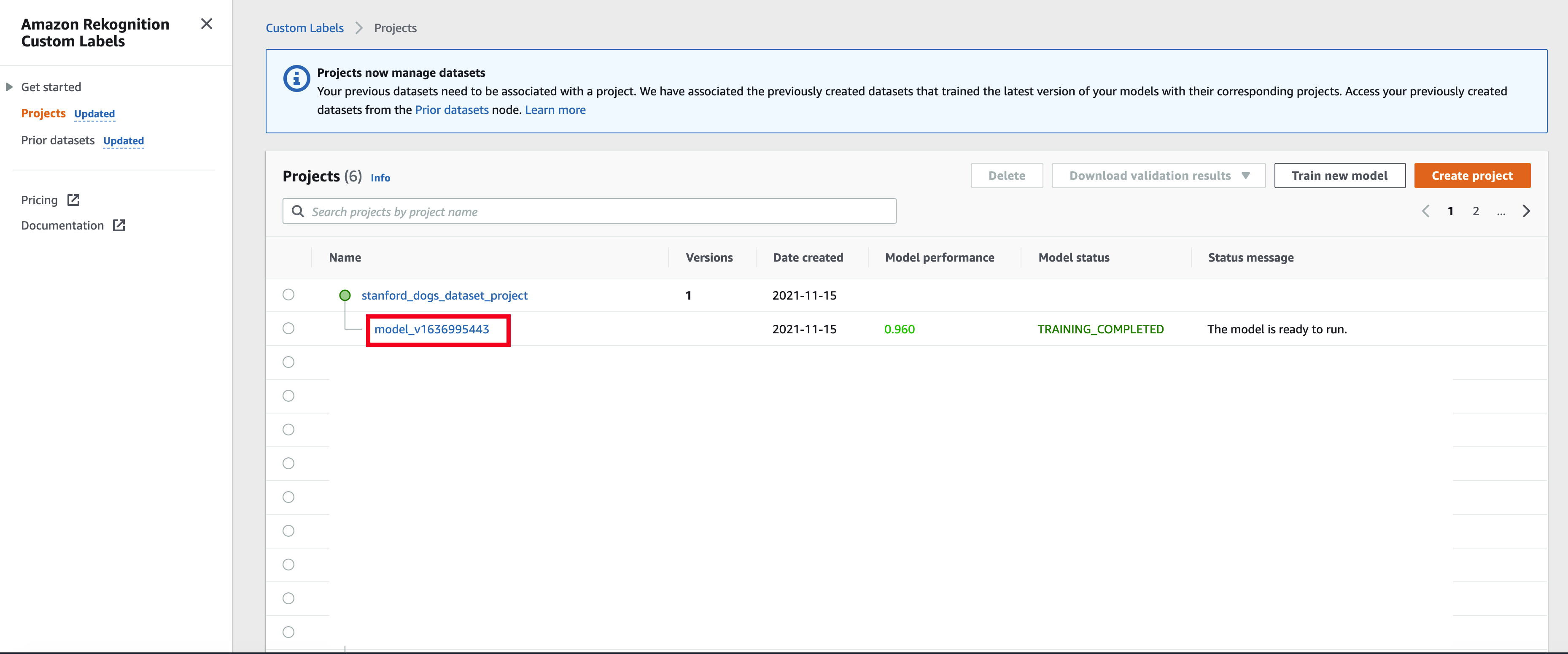Open the Learn more link
1568x654 pixels.
click(555, 110)
